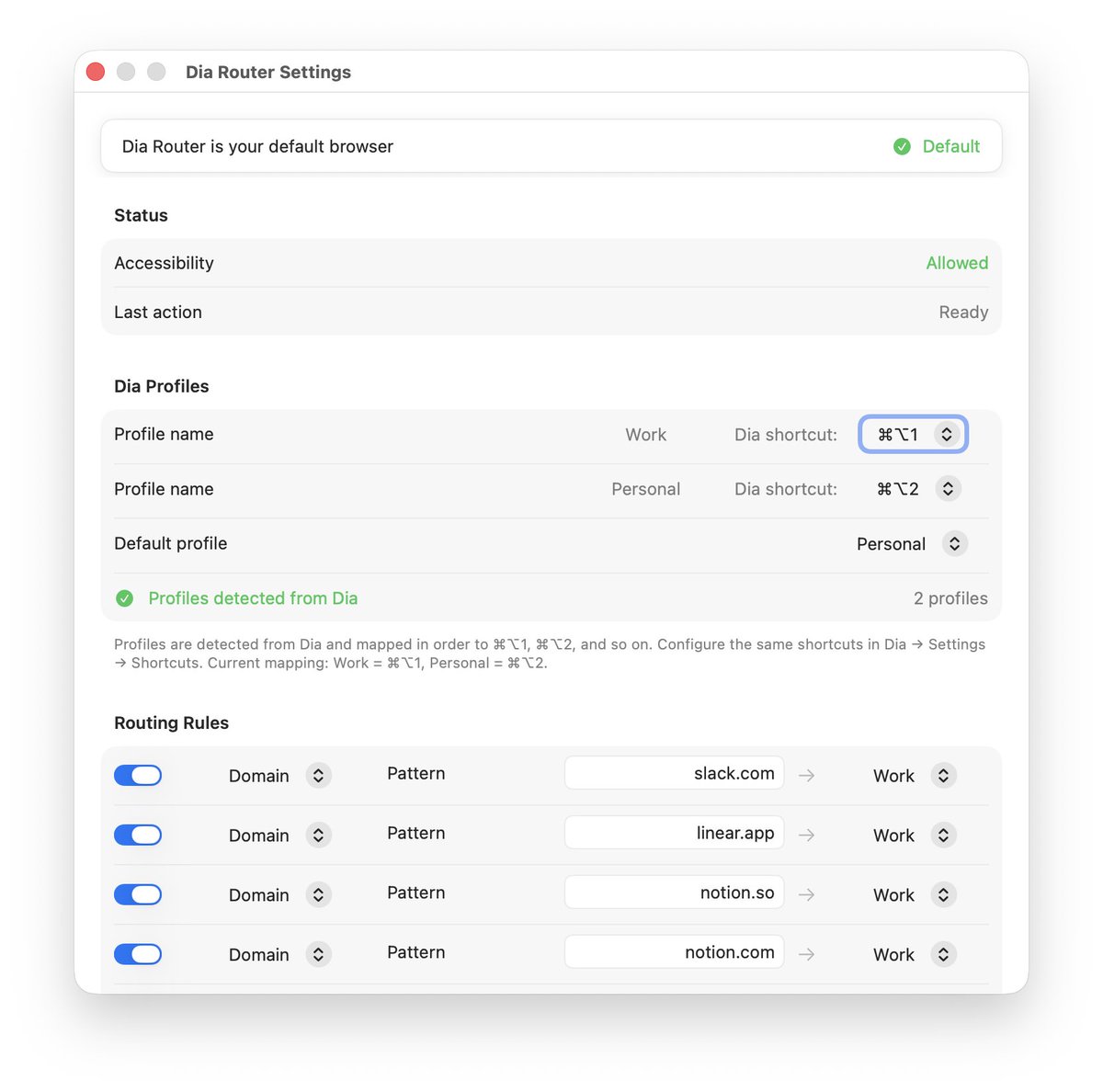Edit the notion.so pattern field
Viewport: 1103px width, 1092px height.
click(x=675, y=893)
